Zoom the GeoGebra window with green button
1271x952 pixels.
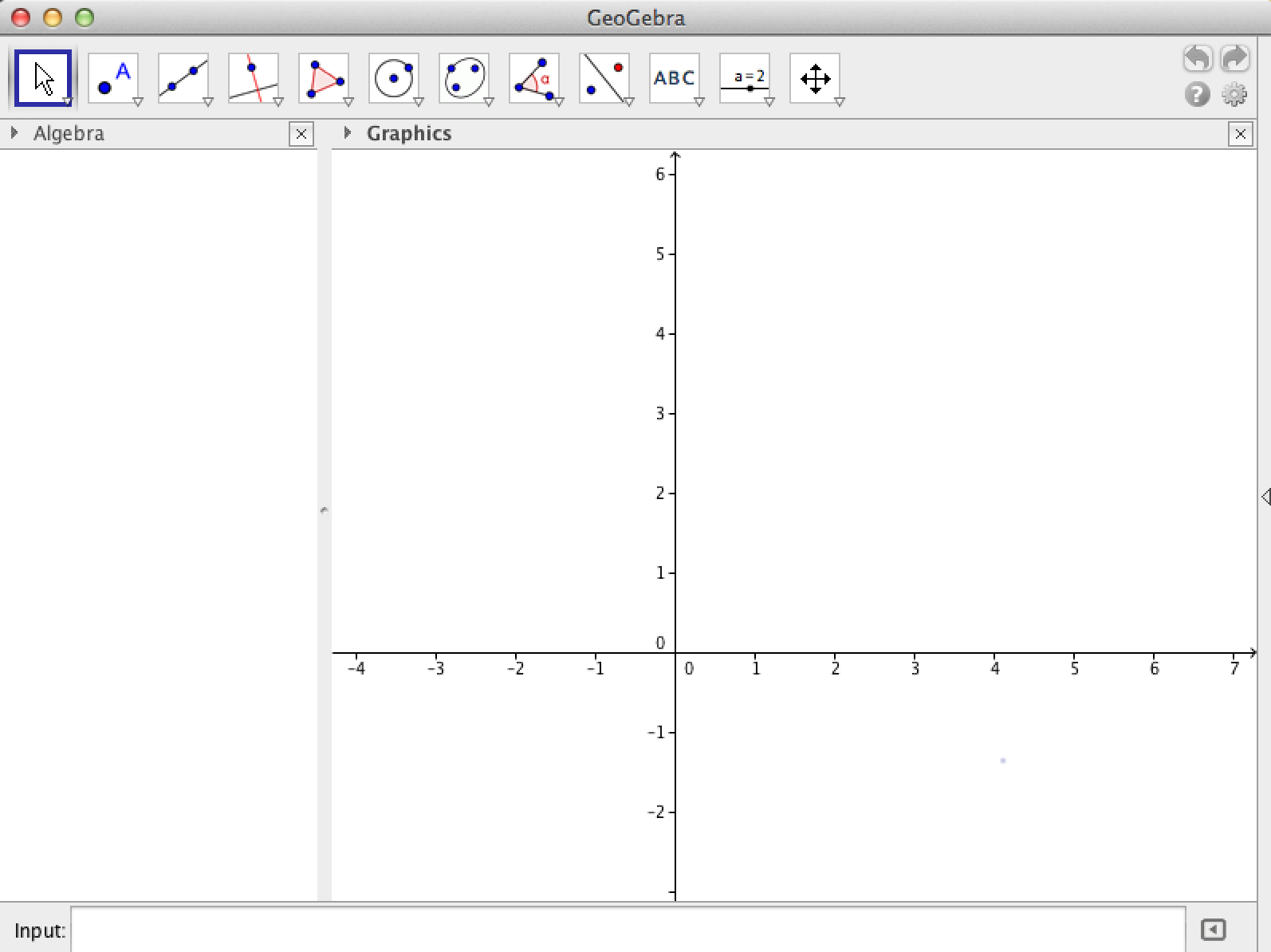(x=84, y=17)
